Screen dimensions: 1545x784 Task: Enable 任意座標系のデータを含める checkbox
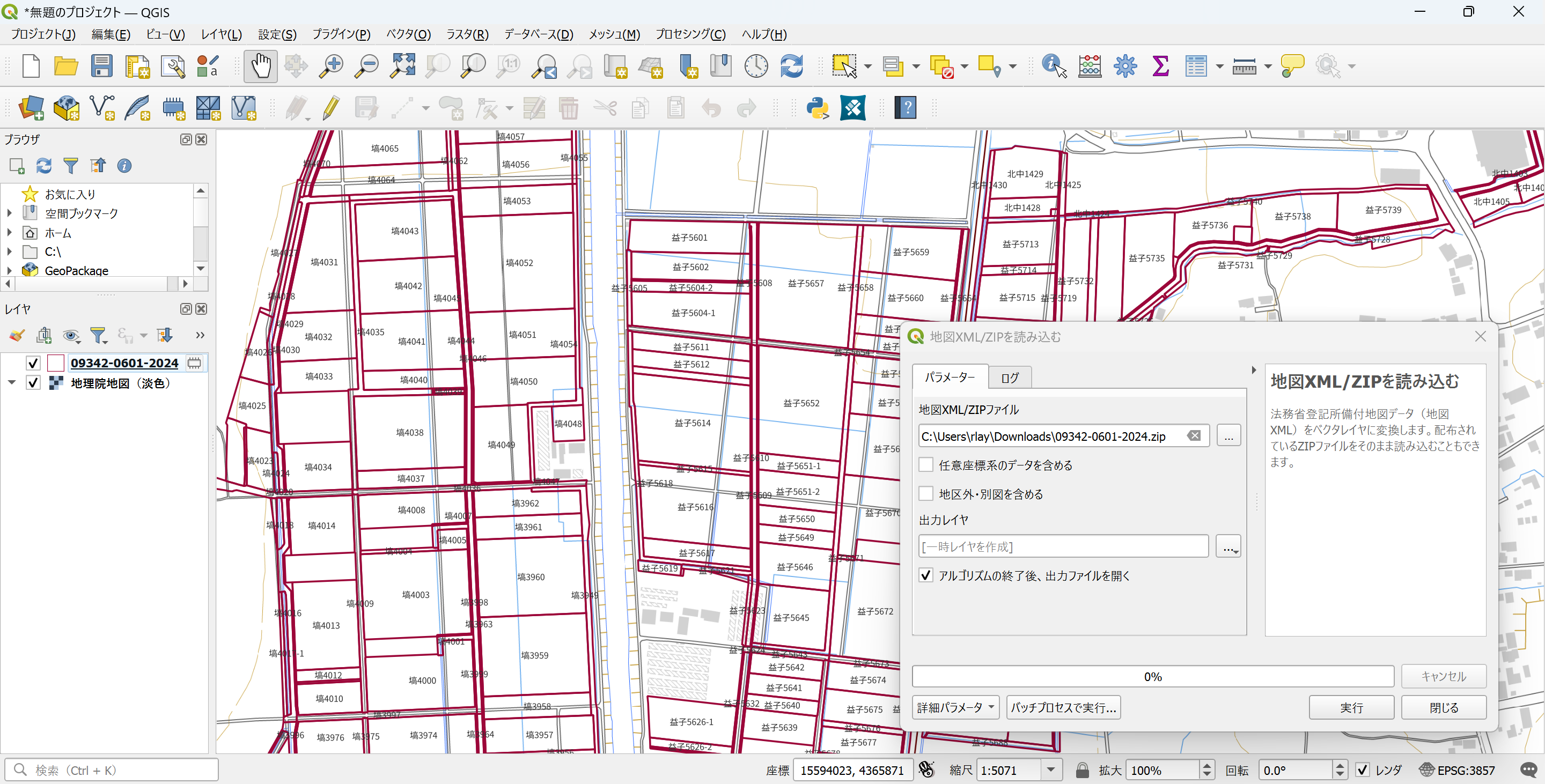point(925,464)
